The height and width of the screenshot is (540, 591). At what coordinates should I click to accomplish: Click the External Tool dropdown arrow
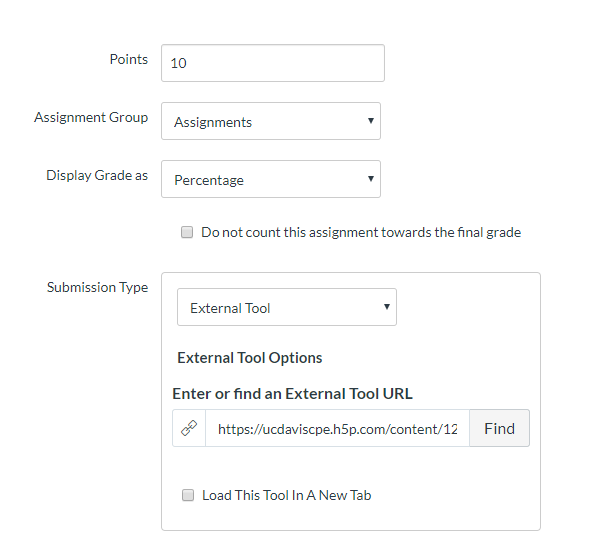click(387, 307)
